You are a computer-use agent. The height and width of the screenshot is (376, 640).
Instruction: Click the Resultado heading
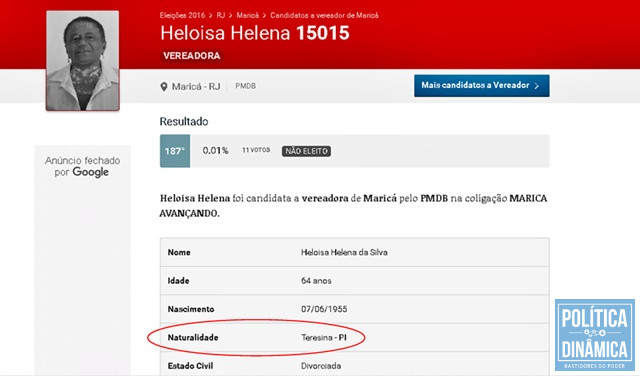184,122
